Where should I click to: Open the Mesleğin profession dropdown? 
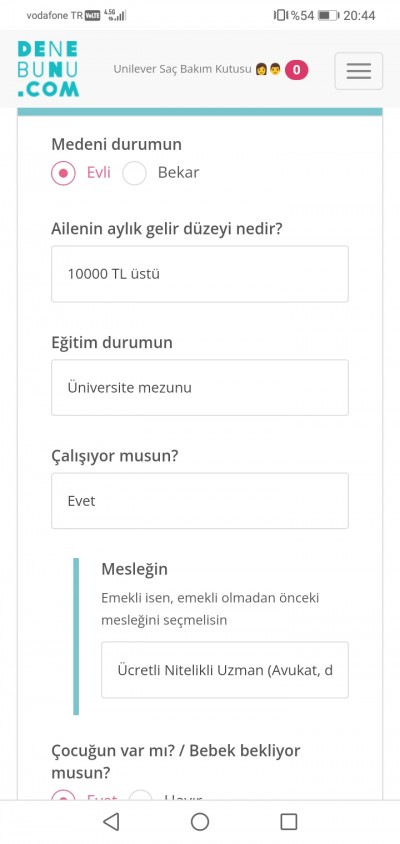pos(225,670)
